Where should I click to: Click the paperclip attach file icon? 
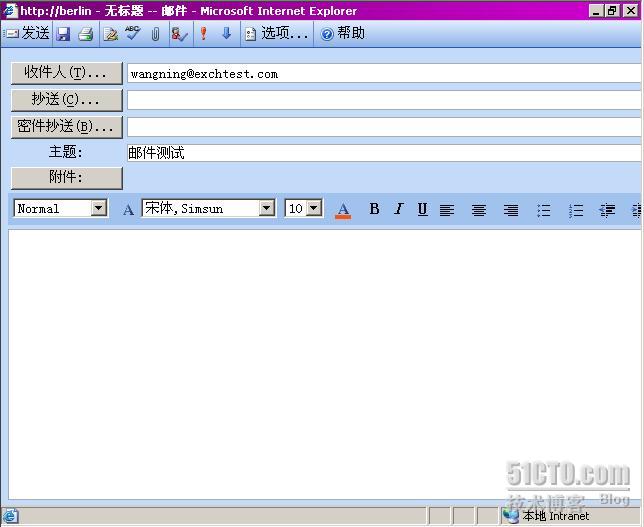point(155,34)
